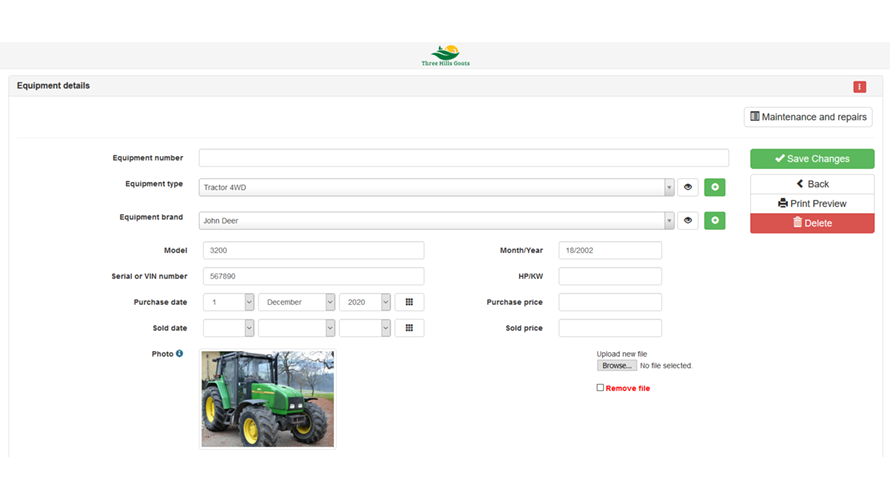Go Back to previous page
Image resolution: width=890 pixels, height=500 pixels.
(812, 184)
